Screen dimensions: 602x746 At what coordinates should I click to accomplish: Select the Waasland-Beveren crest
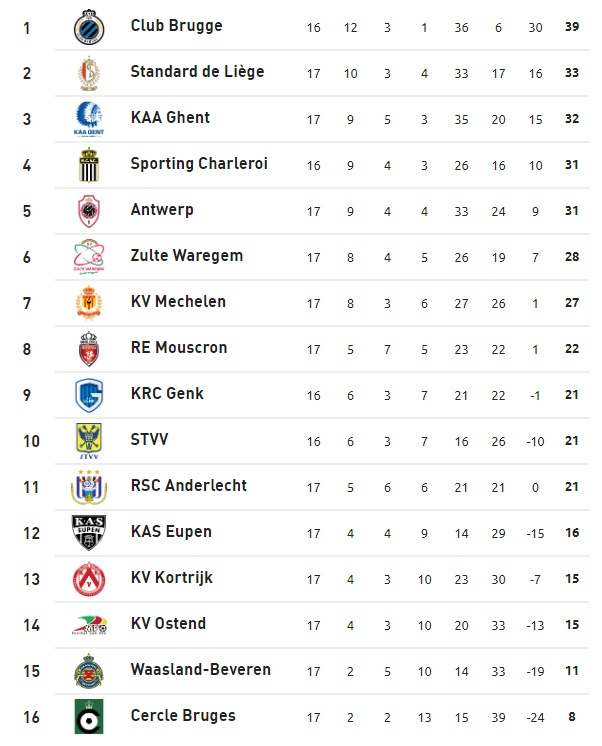click(89, 671)
